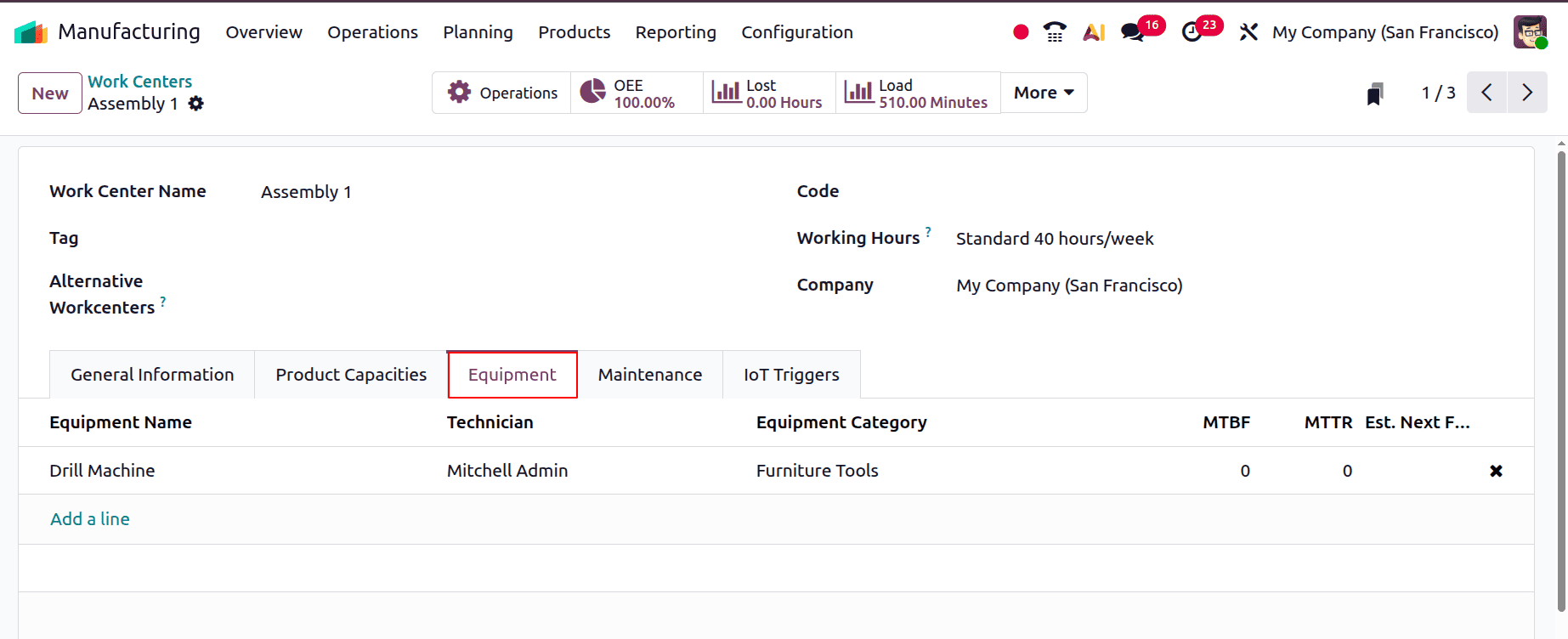
Task: Show Alternative Workcenters help question mark
Action: pos(163,301)
